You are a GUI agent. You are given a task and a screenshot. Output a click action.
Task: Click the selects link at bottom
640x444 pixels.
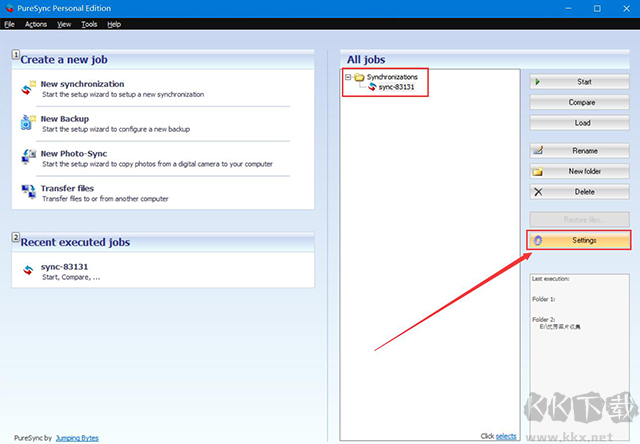click(x=506, y=436)
